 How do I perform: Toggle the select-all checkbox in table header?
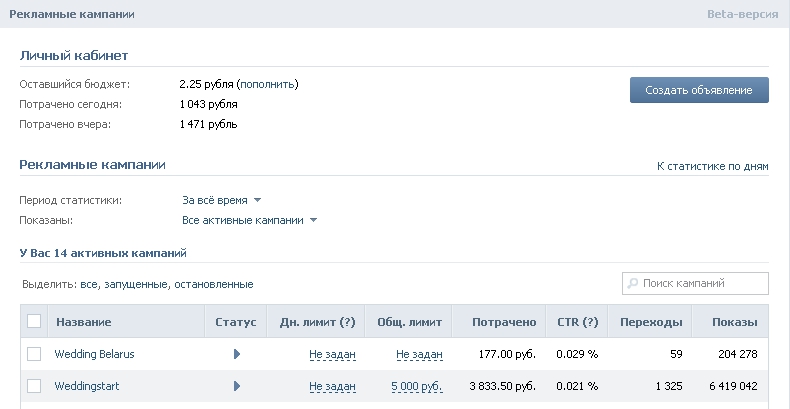click(34, 321)
